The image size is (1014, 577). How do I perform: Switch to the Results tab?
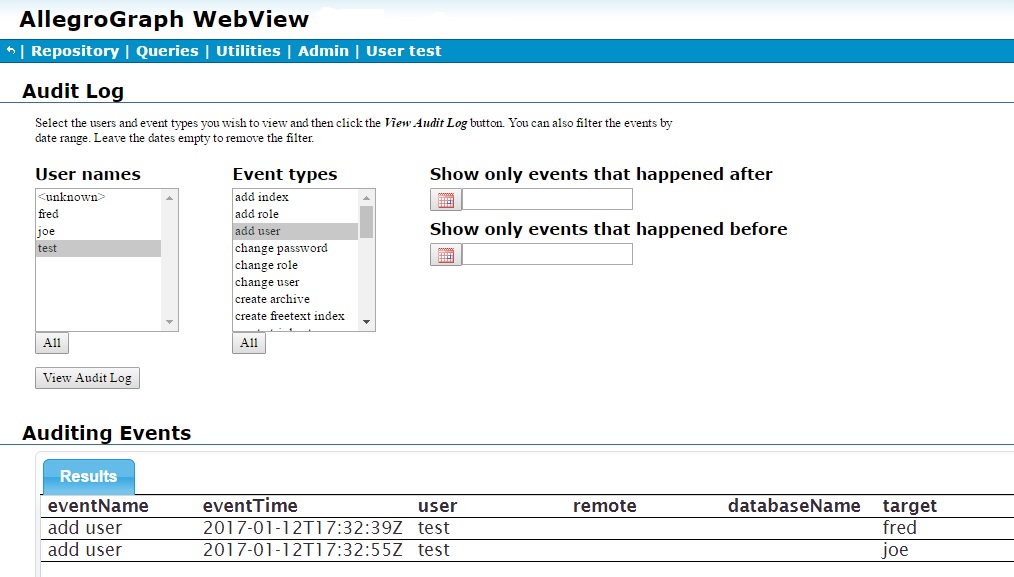pyautogui.click(x=88, y=476)
